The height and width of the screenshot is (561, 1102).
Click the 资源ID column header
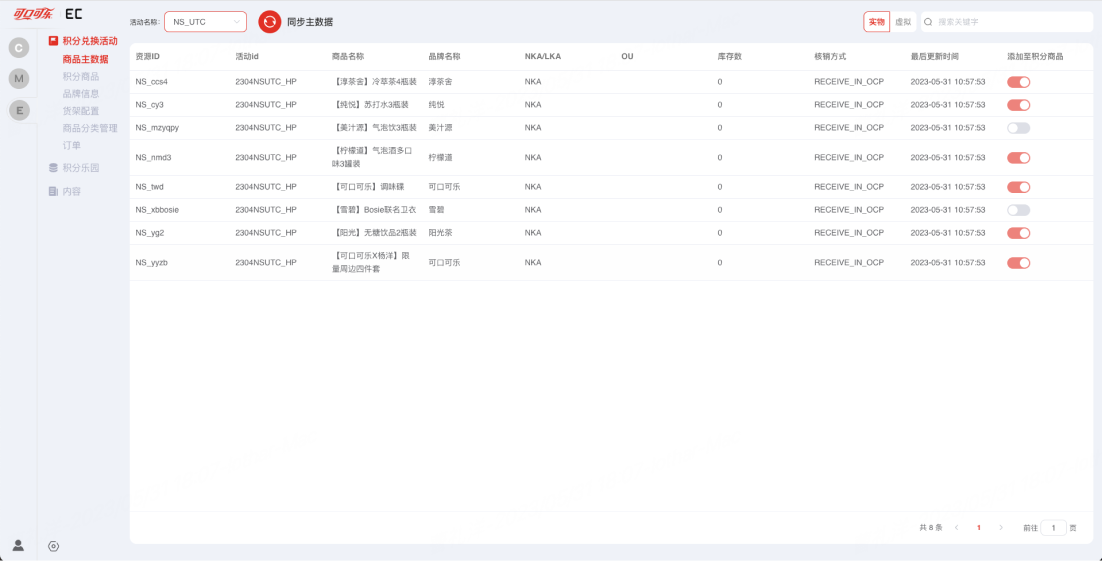pyautogui.click(x=148, y=56)
